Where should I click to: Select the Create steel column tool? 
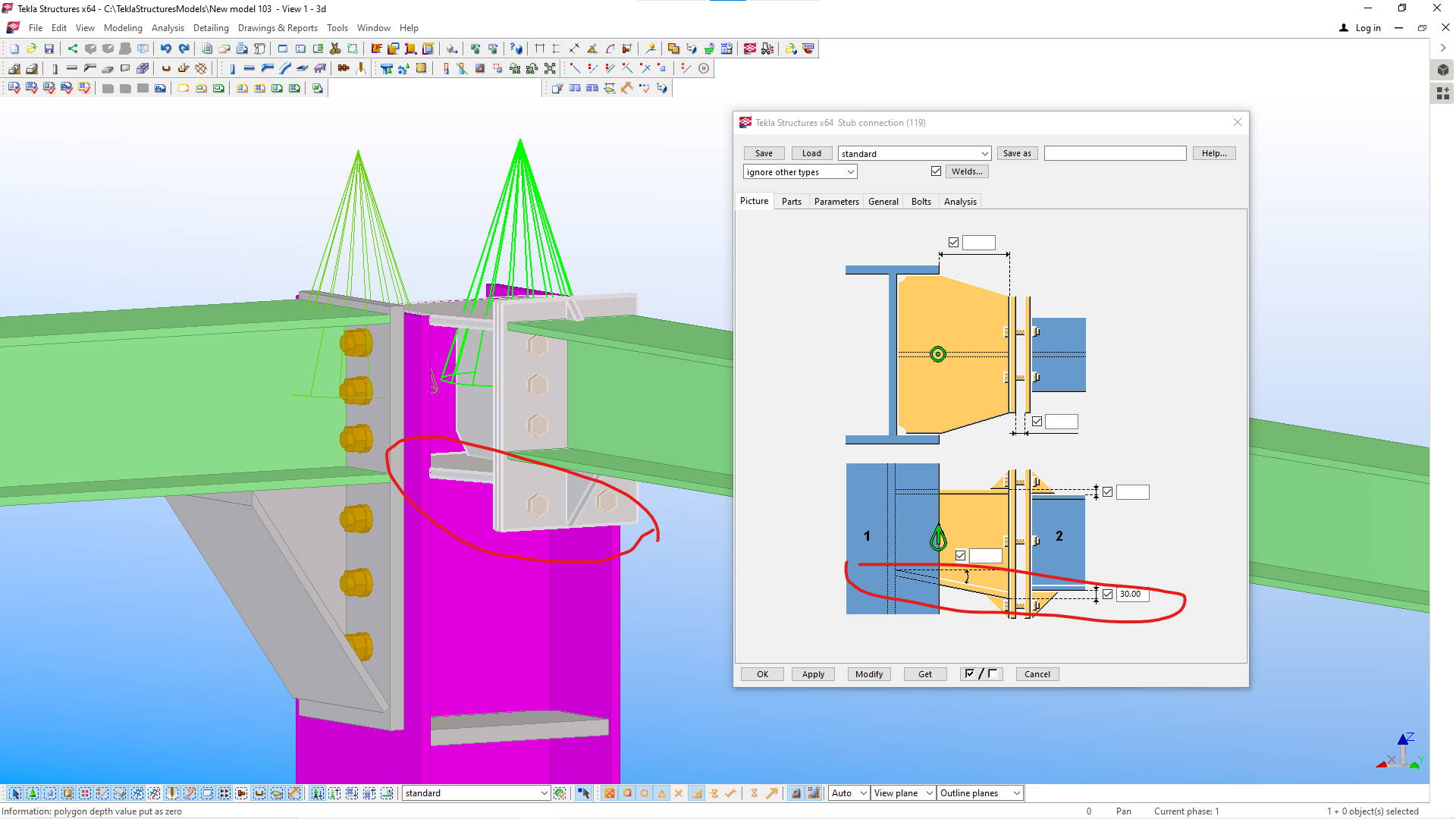tap(232, 68)
